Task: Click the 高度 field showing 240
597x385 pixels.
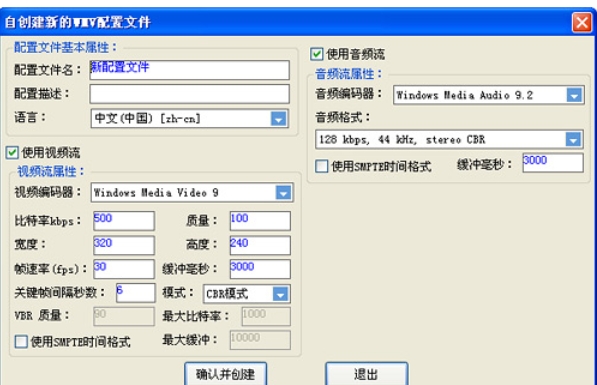Action: [260, 245]
